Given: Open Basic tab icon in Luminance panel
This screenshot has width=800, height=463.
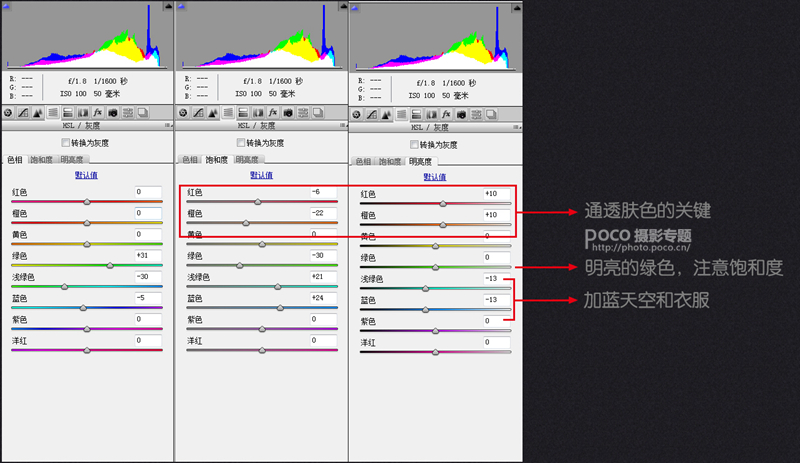Looking at the screenshot, I should click(x=357, y=115).
